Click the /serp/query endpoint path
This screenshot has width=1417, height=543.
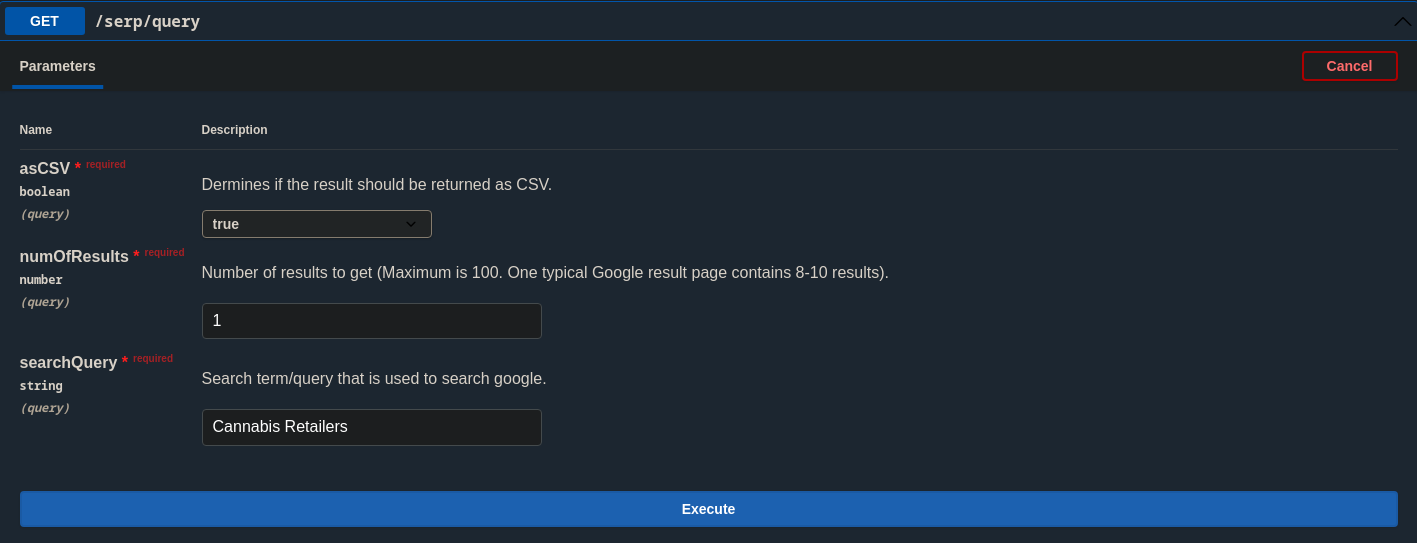click(147, 21)
